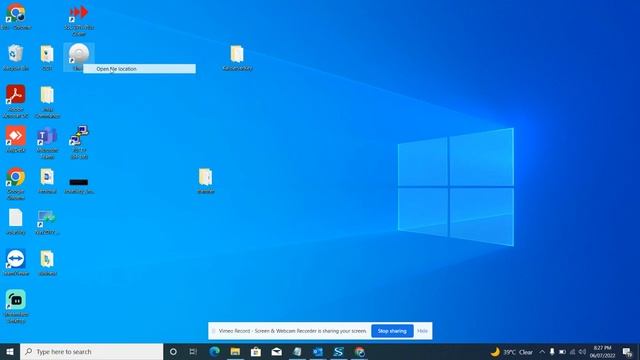Open the Mail app from the taskbar
This screenshot has height=360, width=640.
pos(277,352)
